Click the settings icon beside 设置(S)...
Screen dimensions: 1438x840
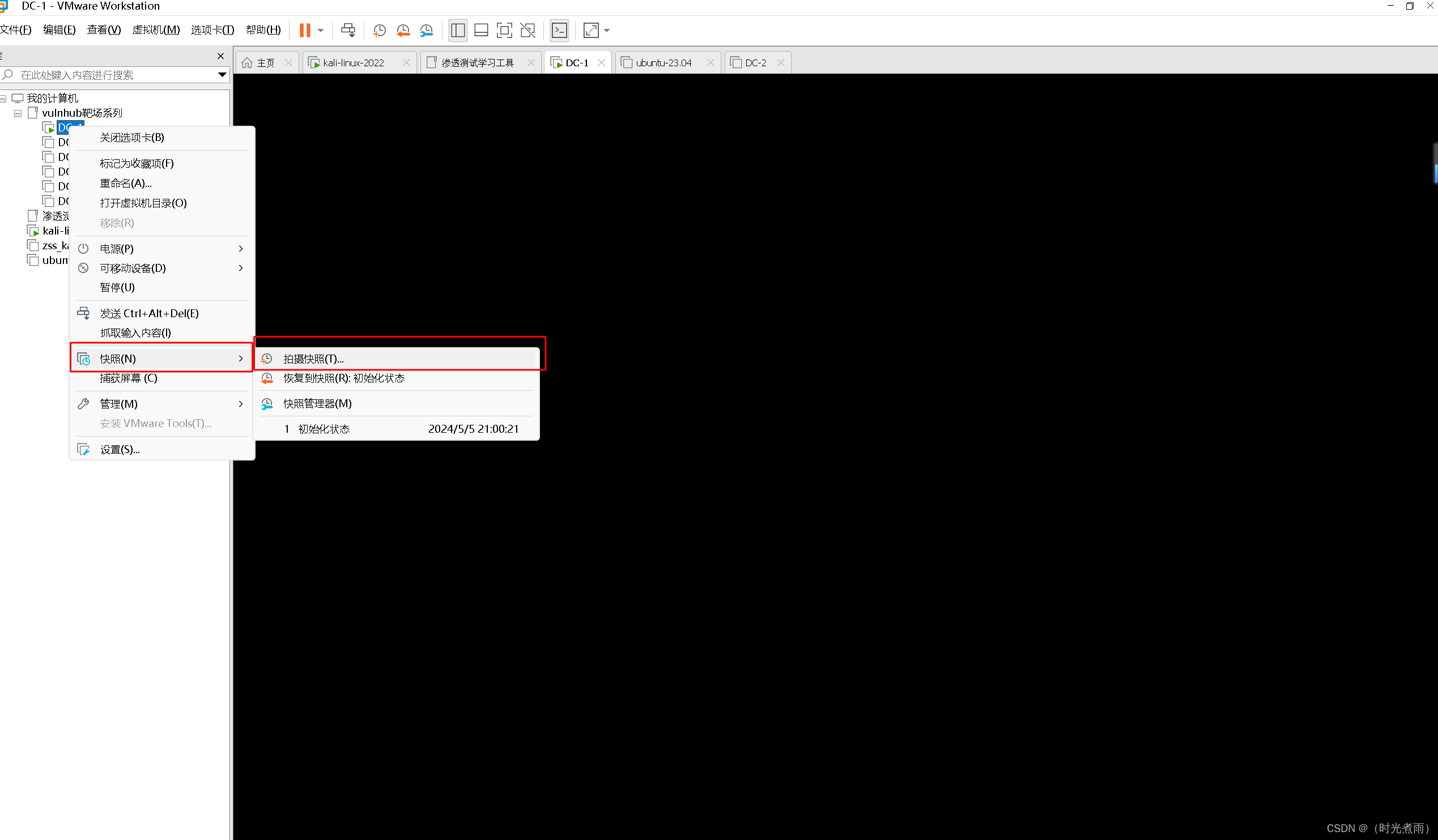83,450
